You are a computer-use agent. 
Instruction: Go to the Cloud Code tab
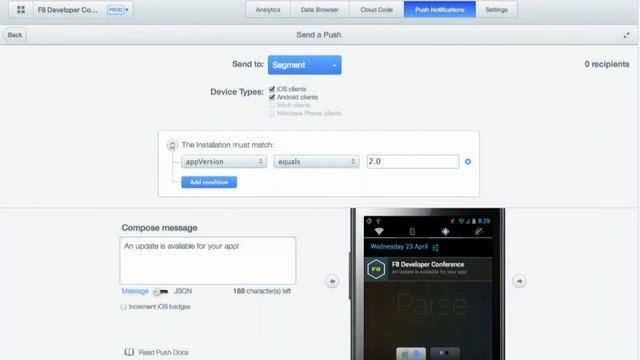tap(376, 9)
